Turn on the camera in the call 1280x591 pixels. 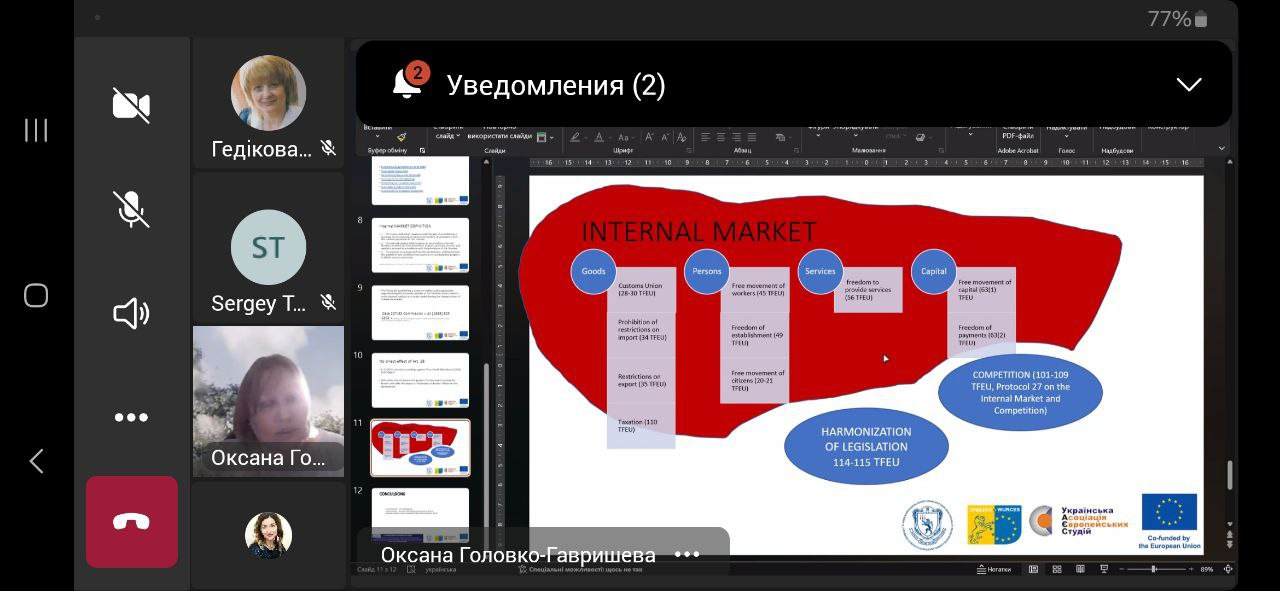pyautogui.click(x=131, y=105)
